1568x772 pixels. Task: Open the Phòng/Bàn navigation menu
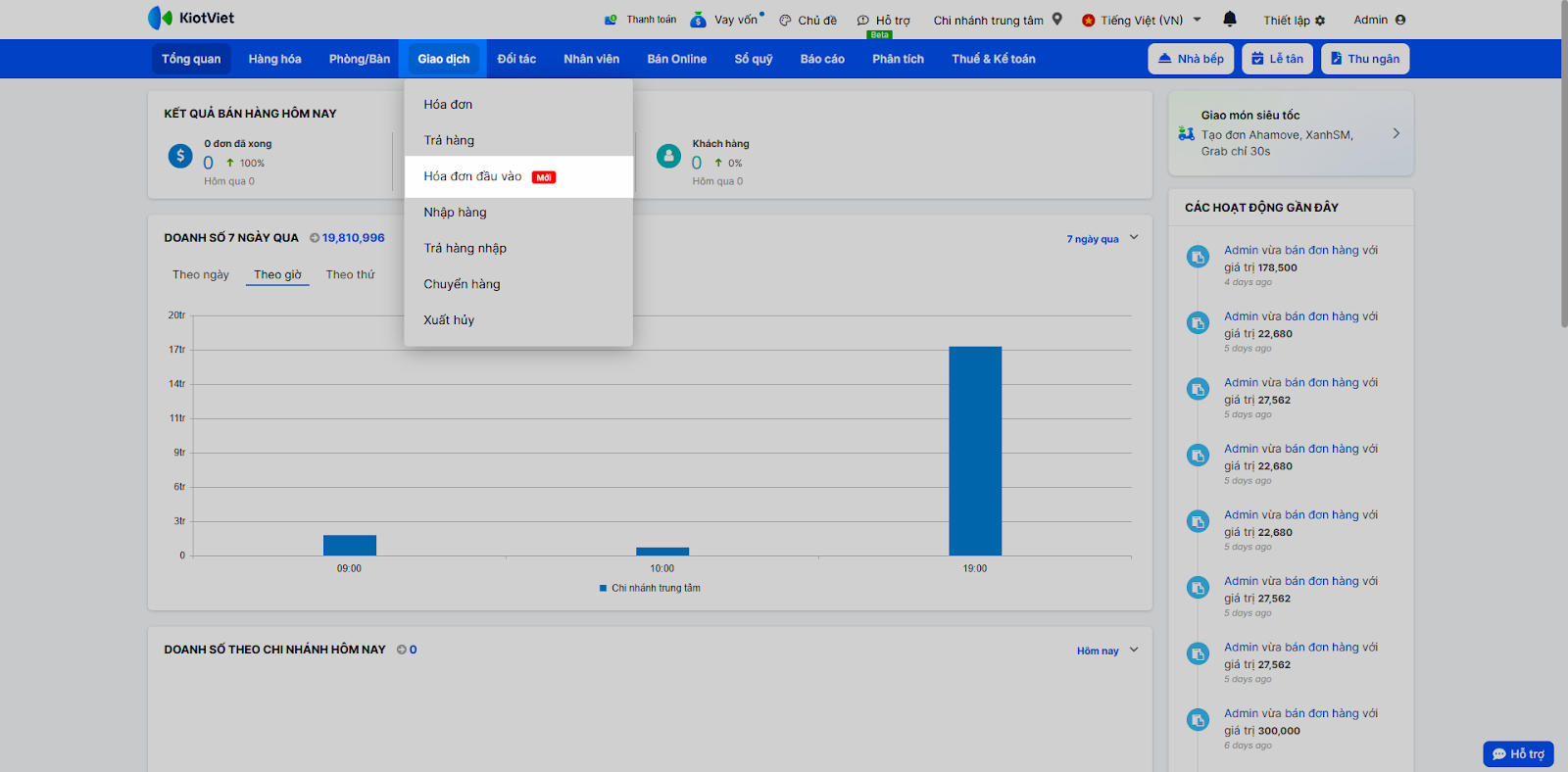pyautogui.click(x=360, y=59)
